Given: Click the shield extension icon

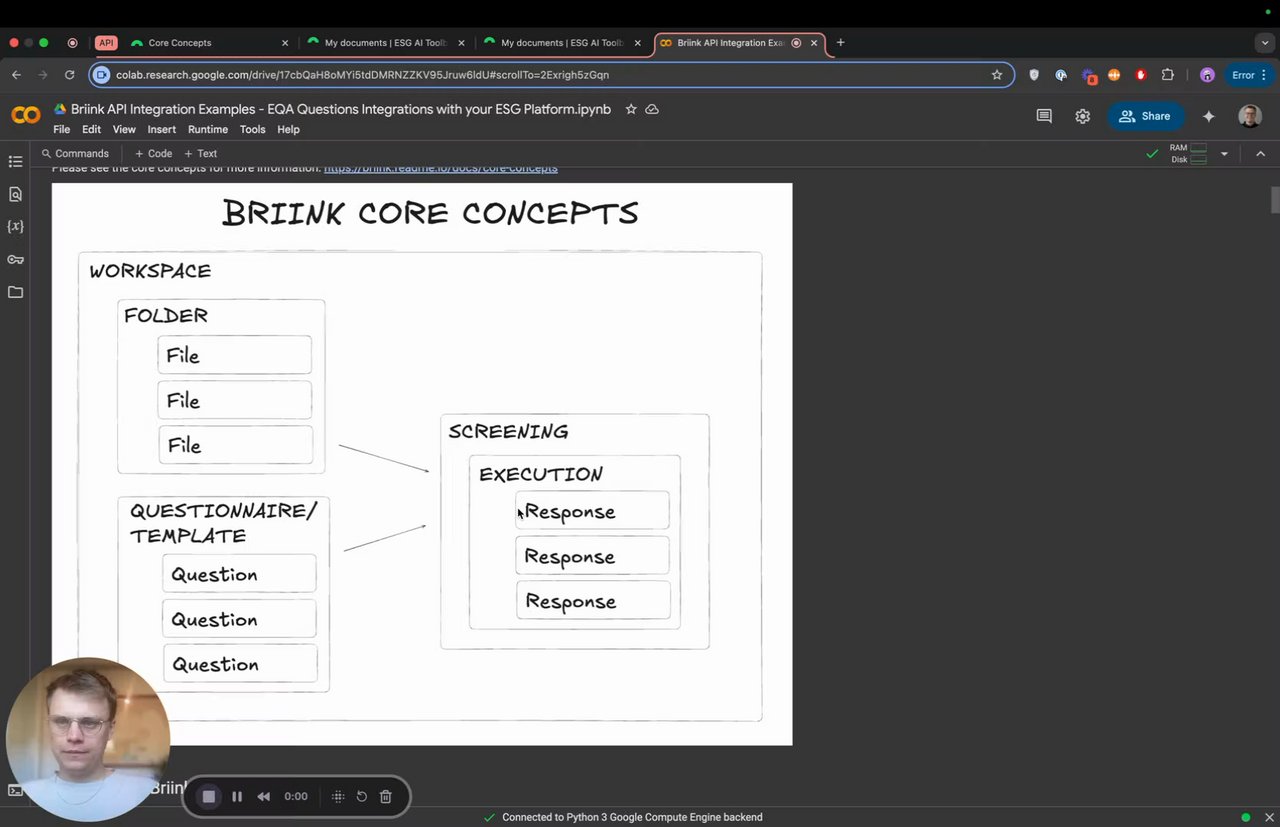Looking at the screenshot, I should coord(1034,75).
